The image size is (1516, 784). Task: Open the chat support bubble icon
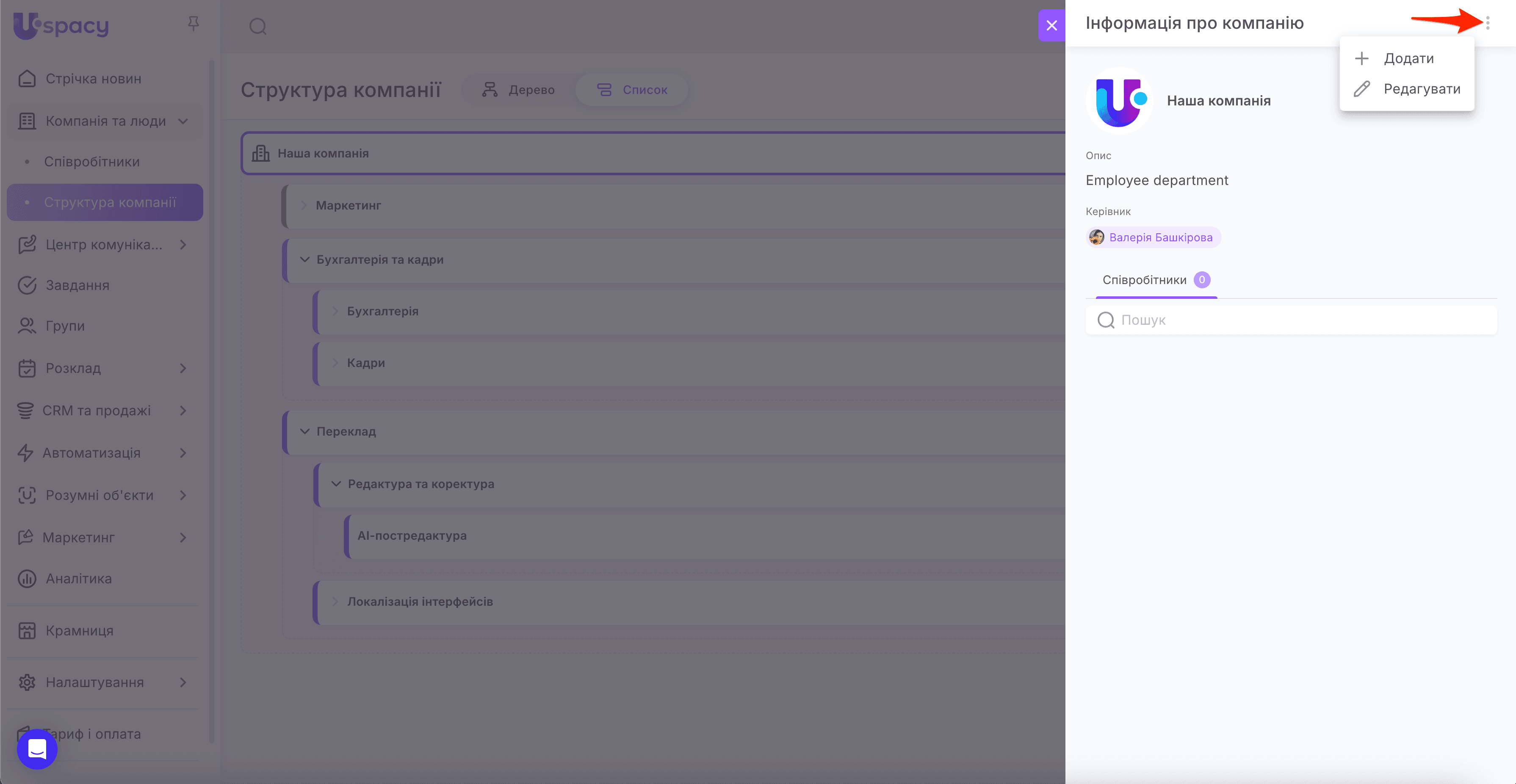[37, 749]
